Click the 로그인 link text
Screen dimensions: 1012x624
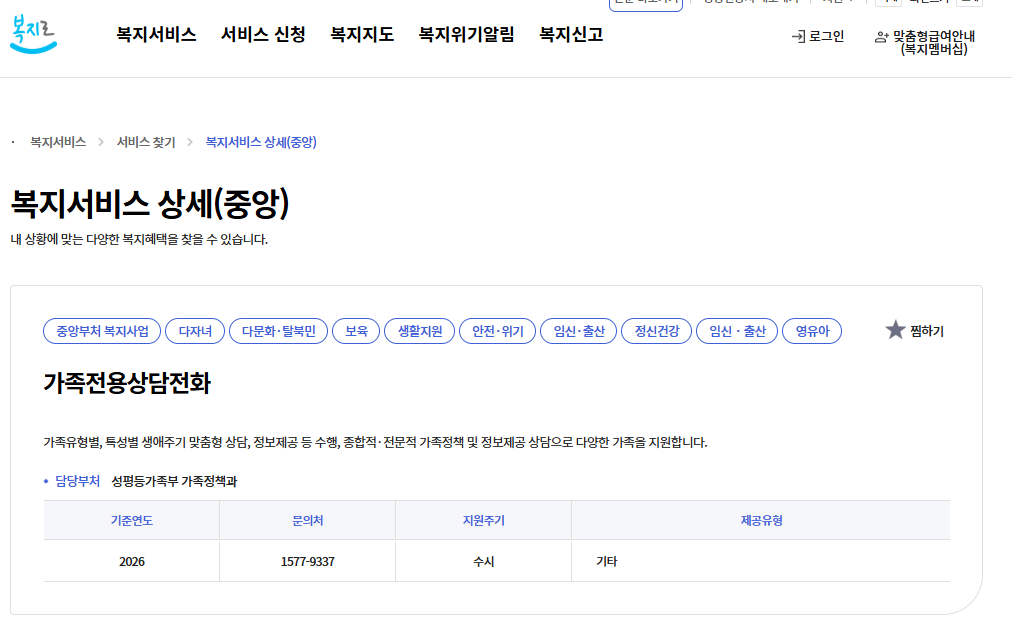point(827,37)
